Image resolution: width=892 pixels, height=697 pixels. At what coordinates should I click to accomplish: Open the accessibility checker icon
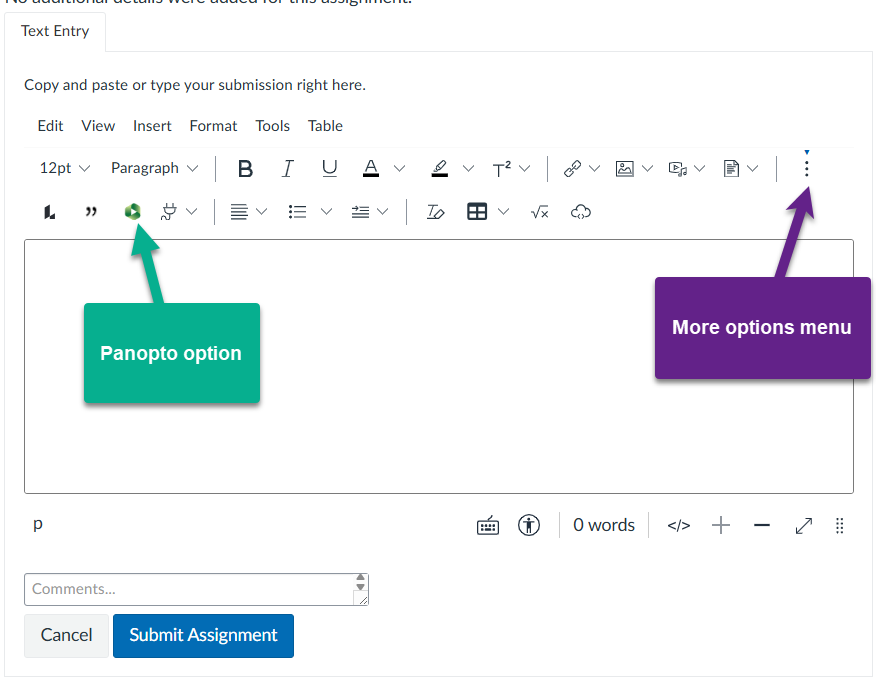pos(528,525)
